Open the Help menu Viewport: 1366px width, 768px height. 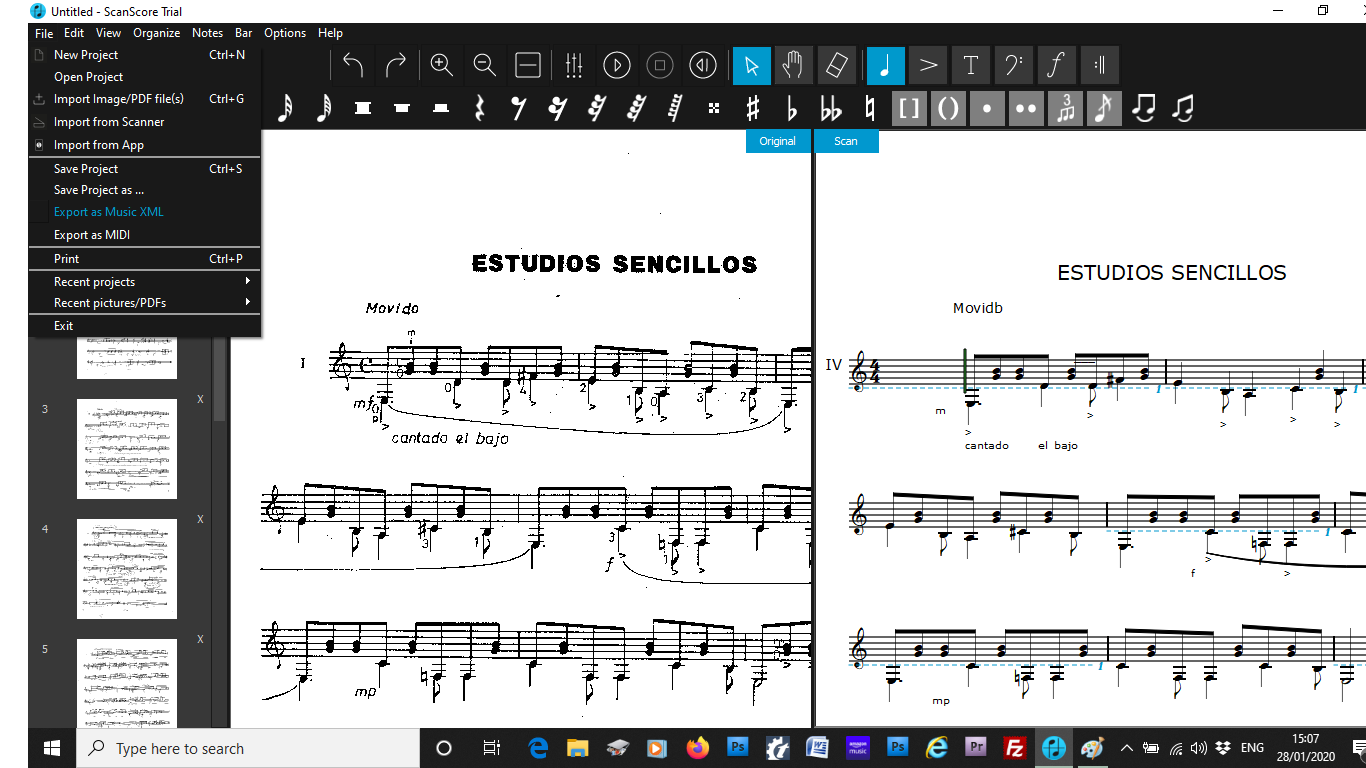pyautogui.click(x=330, y=33)
